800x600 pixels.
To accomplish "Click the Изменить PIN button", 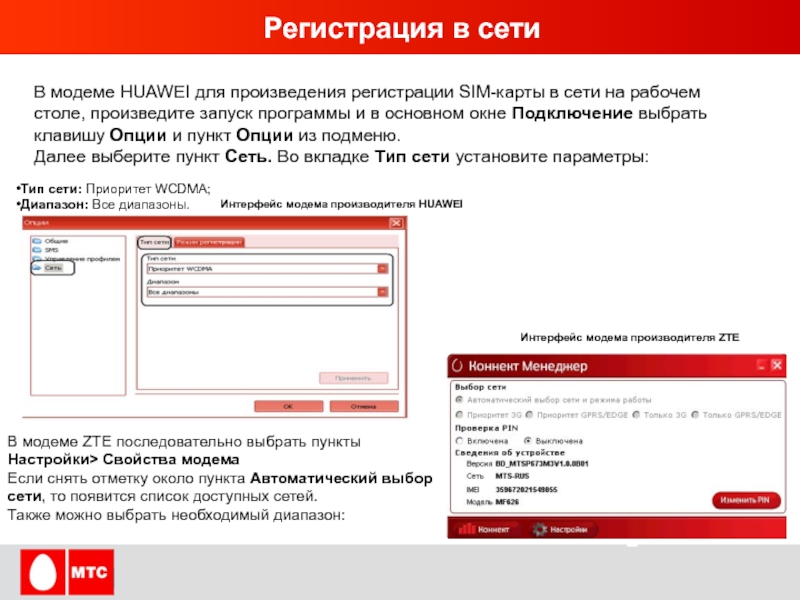I will pyautogui.click(x=746, y=500).
